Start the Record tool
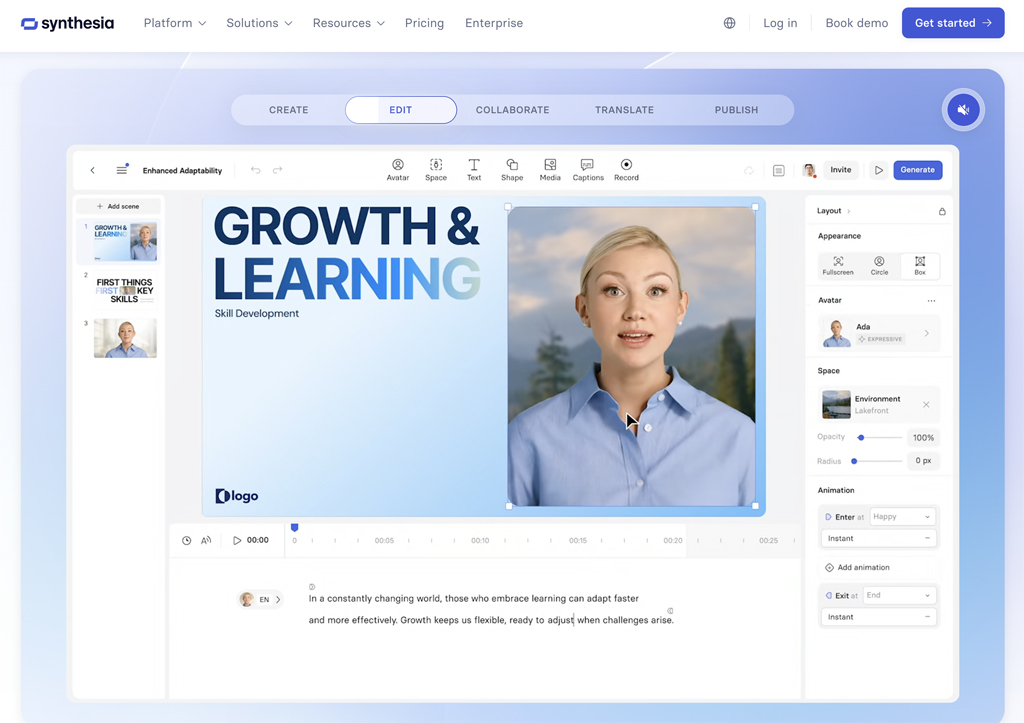1024x723 pixels. point(626,165)
